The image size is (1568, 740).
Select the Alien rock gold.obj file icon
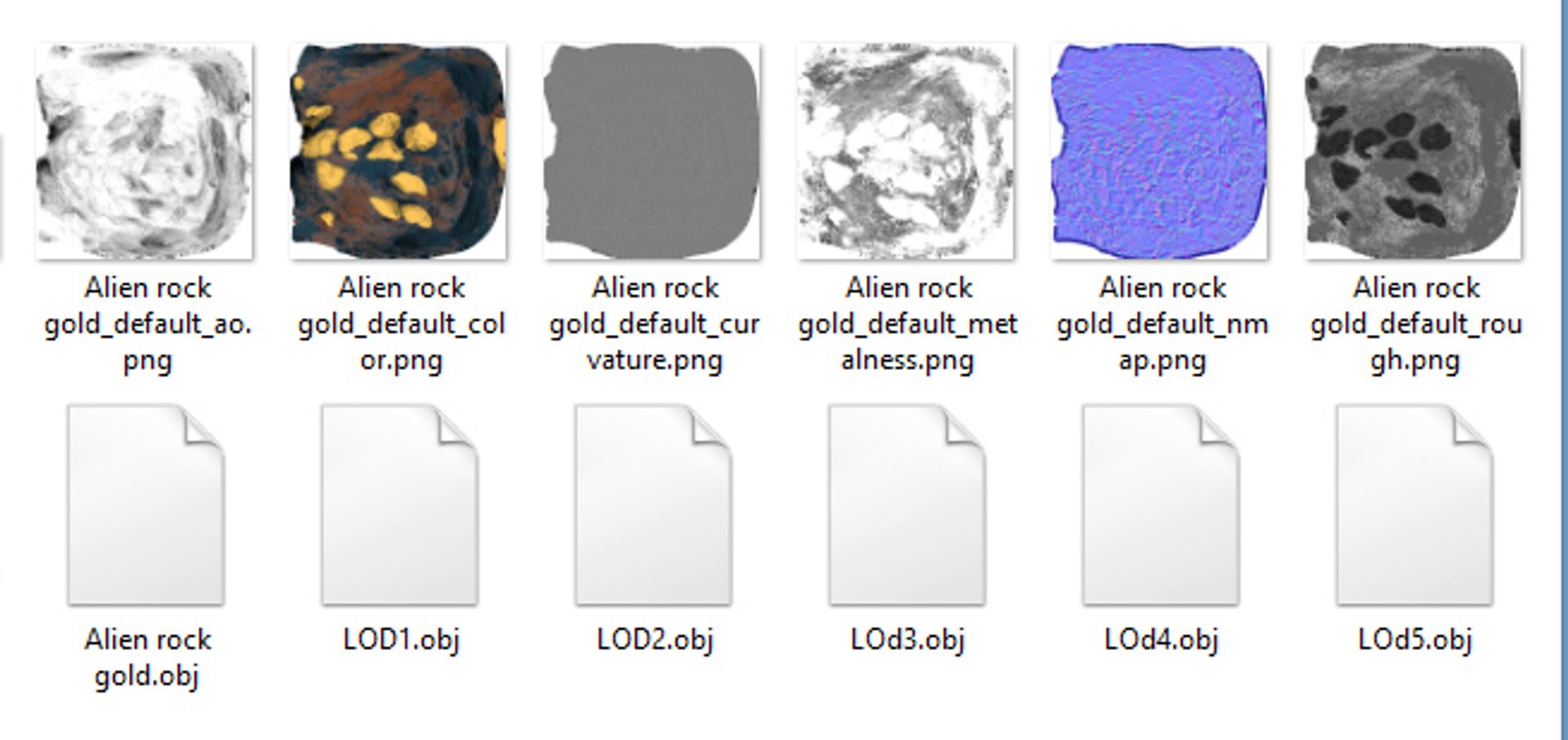(x=146, y=506)
